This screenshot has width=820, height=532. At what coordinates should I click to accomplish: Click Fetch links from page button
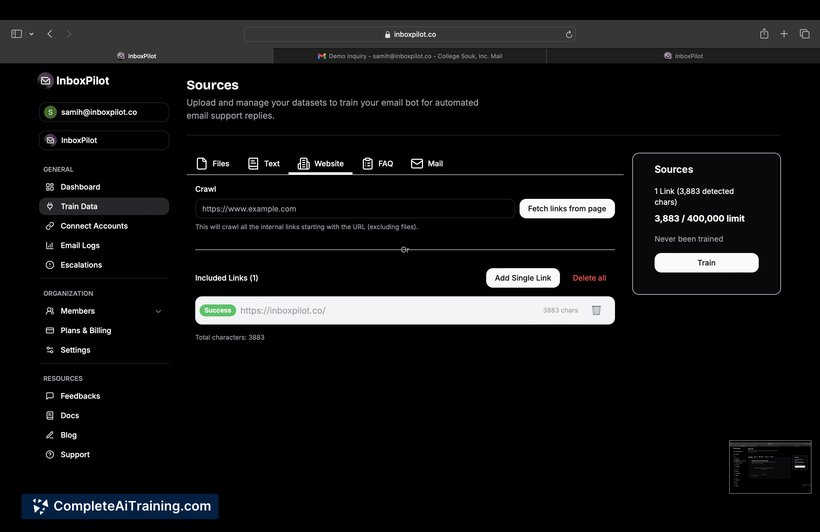pyautogui.click(x=567, y=209)
